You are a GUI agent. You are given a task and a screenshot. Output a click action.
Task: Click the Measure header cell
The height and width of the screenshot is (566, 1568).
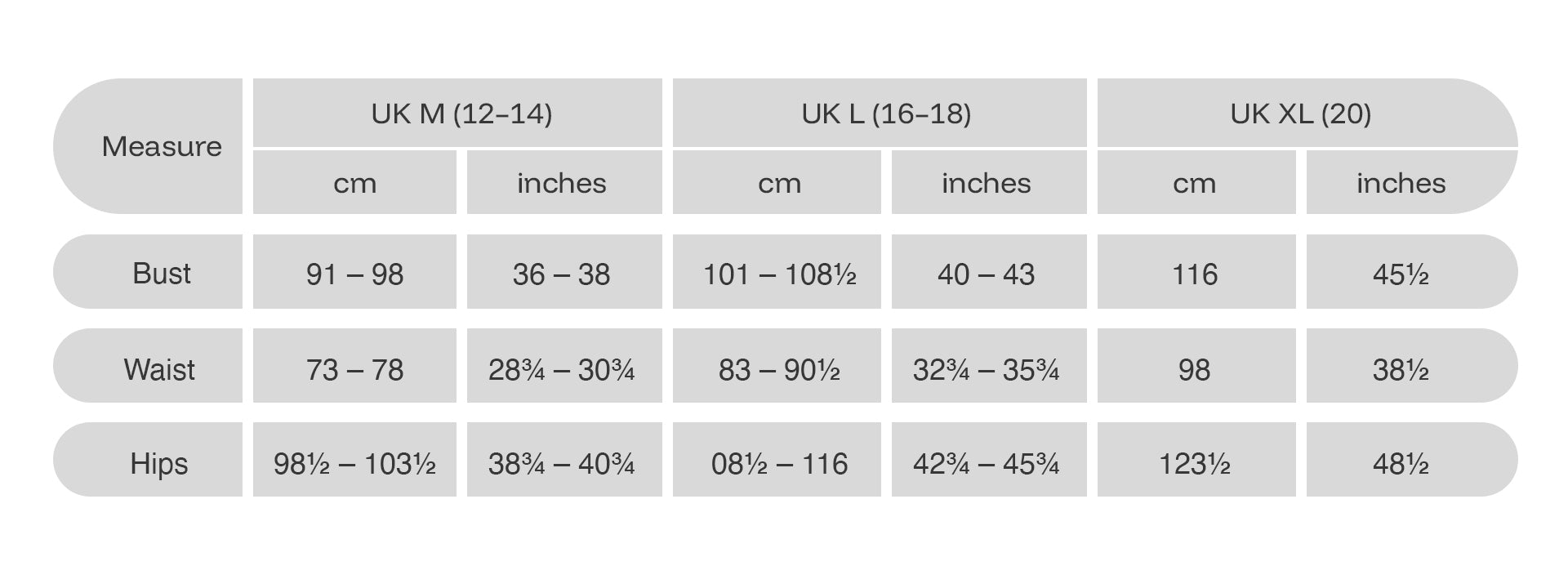[x=162, y=146]
